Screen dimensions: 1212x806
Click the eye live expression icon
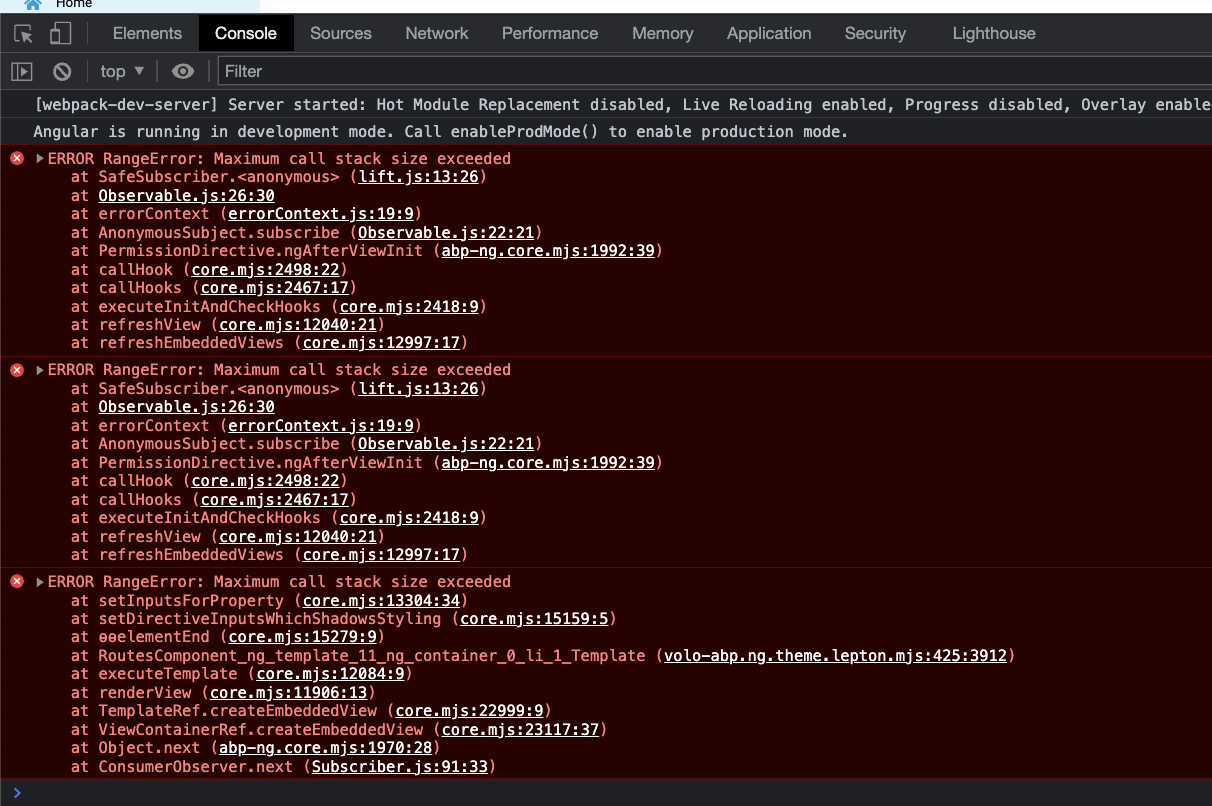coord(182,71)
